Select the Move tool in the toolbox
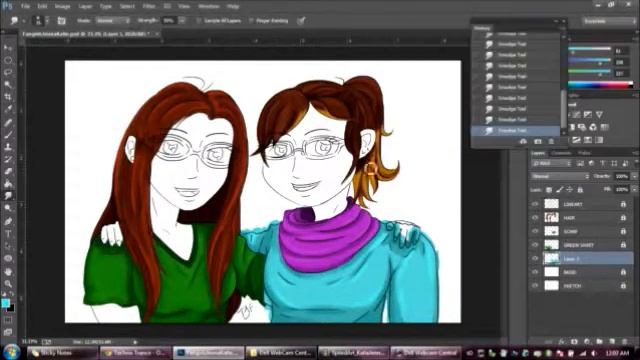The width and height of the screenshot is (640, 360). 8,48
